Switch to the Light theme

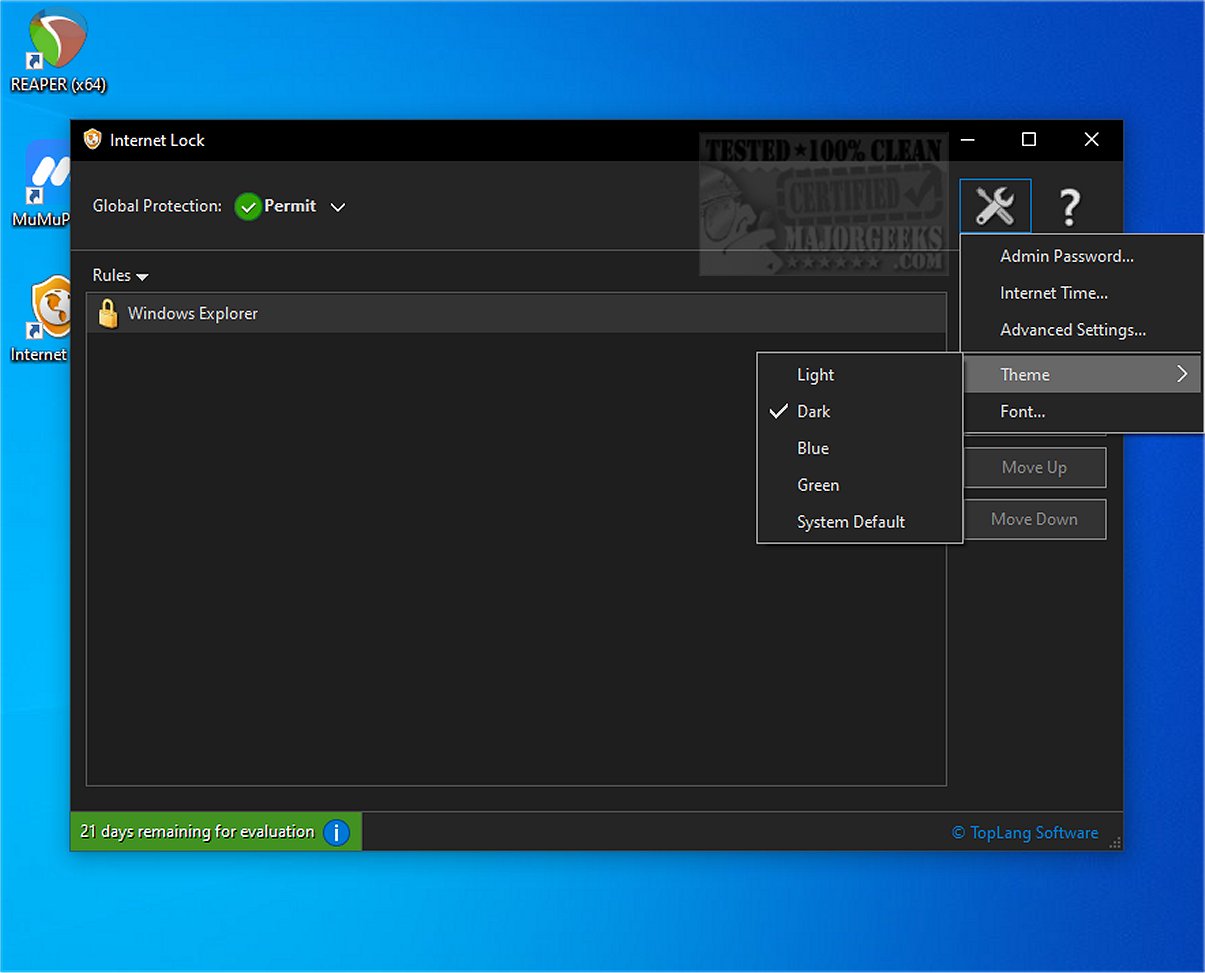coord(860,375)
